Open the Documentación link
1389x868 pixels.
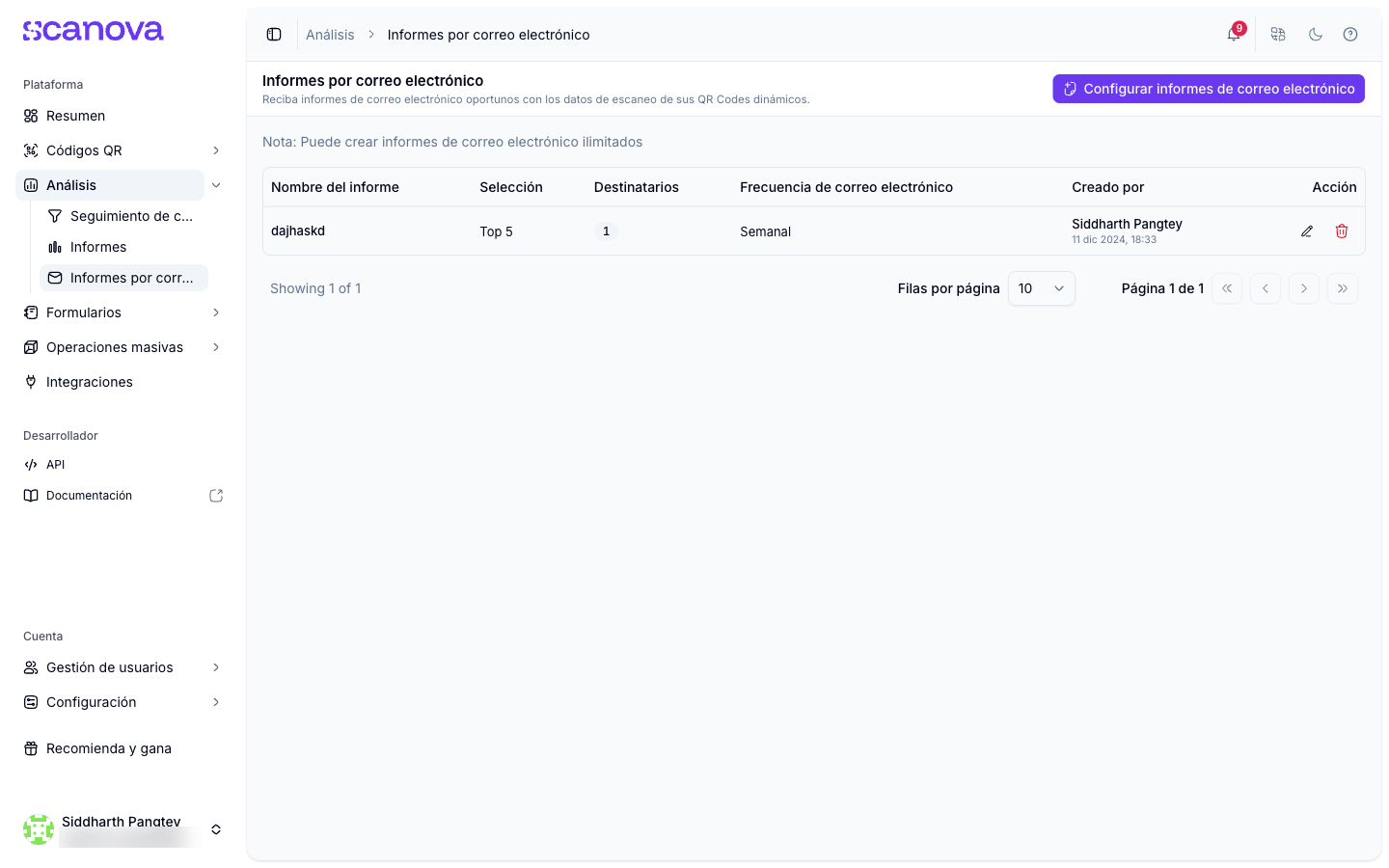click(x=89, y=496)
